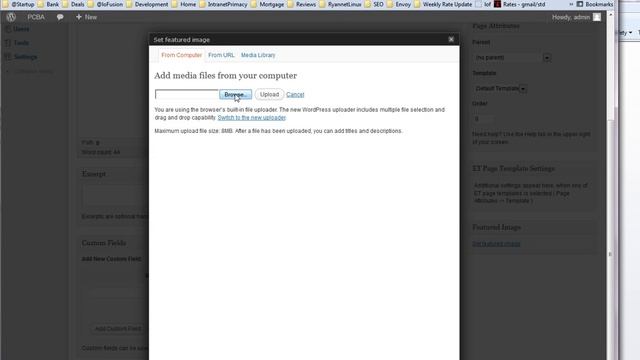
Task: Switch to the Media Library tab
Action: (258, 55)
